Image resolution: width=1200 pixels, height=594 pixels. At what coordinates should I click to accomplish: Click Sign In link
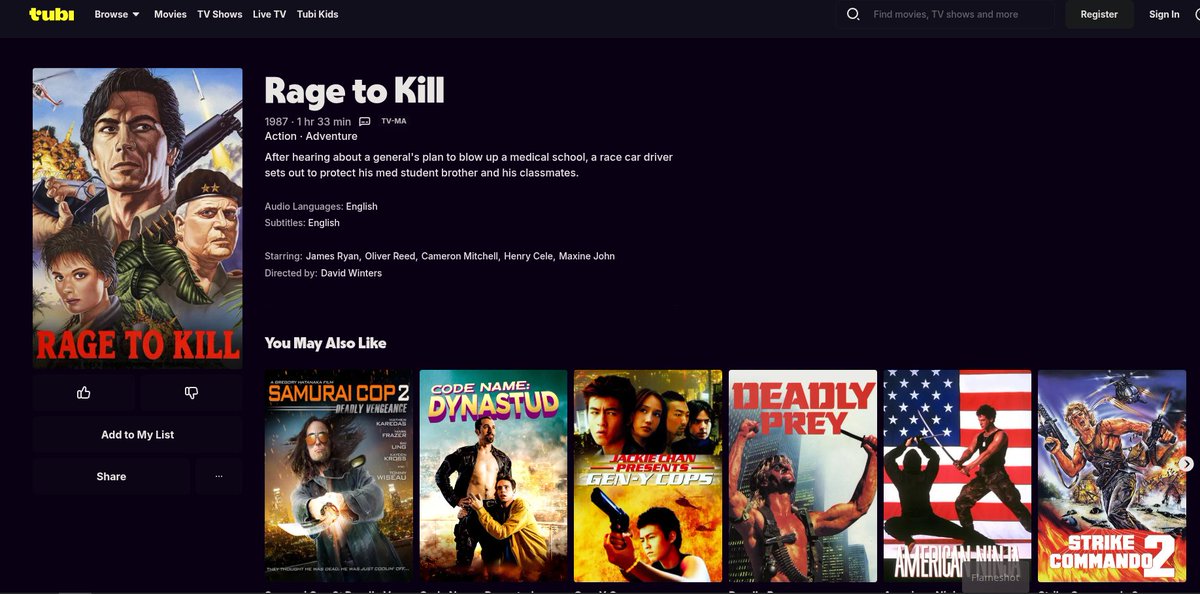click(x=1164, y=14)
